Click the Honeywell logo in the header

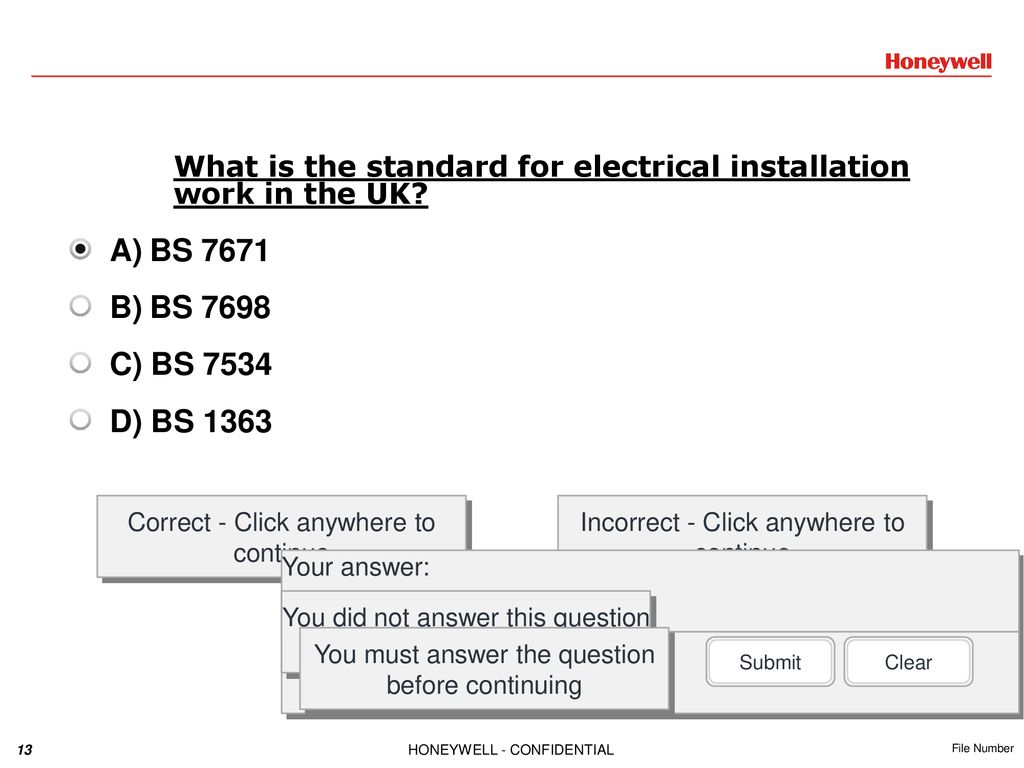click(938, 62)
